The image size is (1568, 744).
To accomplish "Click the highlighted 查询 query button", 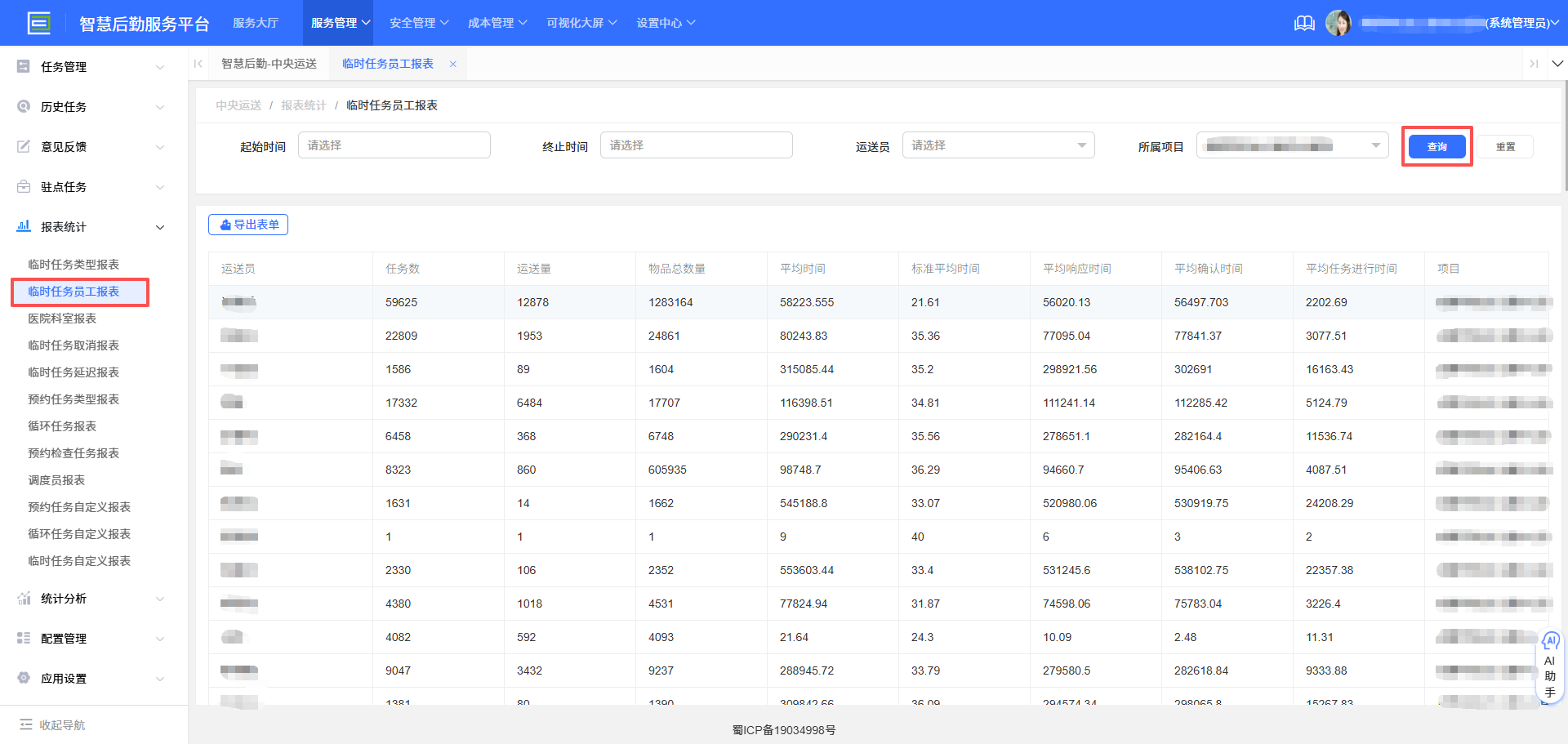I will point(1437,146).
